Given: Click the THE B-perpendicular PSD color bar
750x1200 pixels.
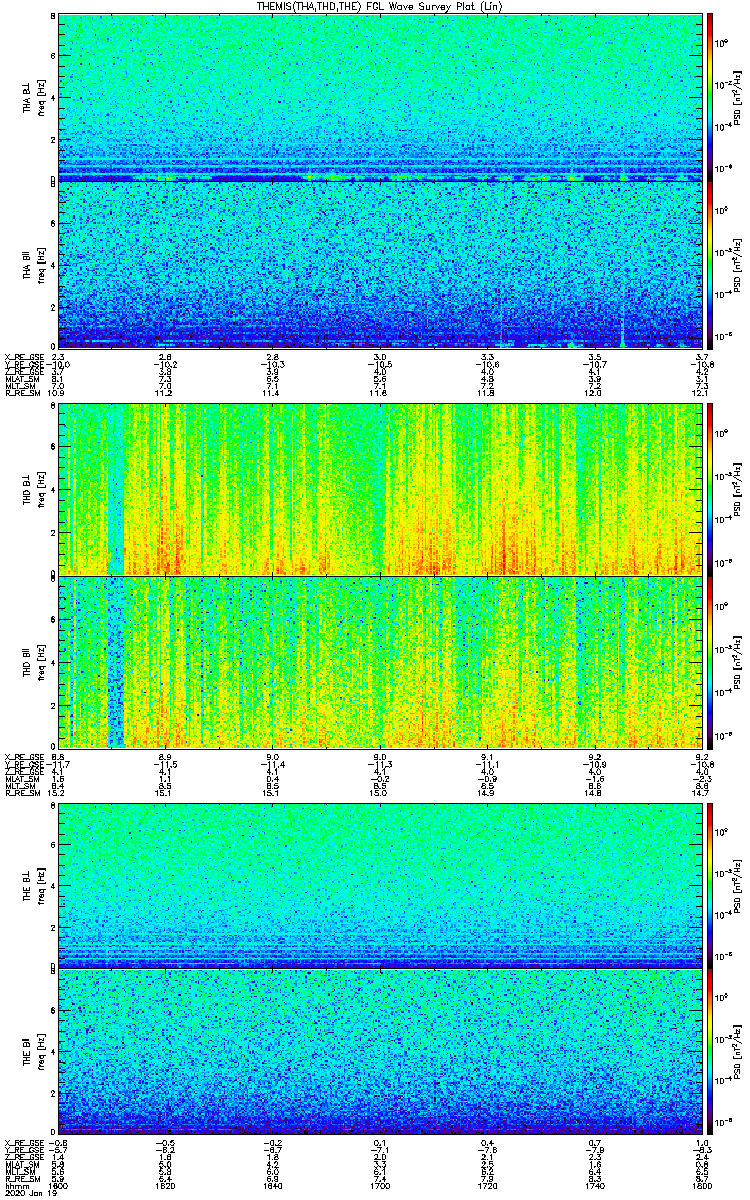Looking at the screenshot, I should 710,886.
